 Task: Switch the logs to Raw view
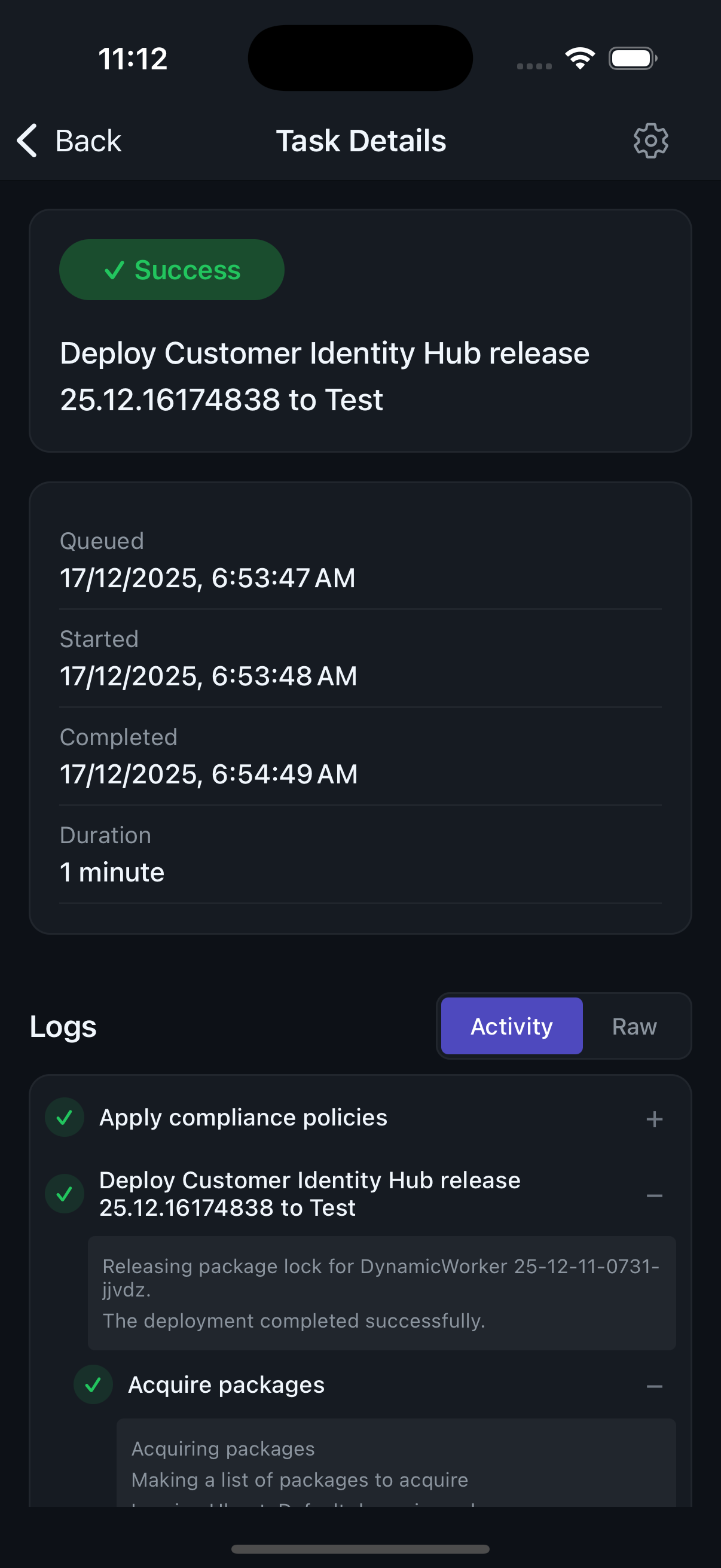(x=634, y=1026)
